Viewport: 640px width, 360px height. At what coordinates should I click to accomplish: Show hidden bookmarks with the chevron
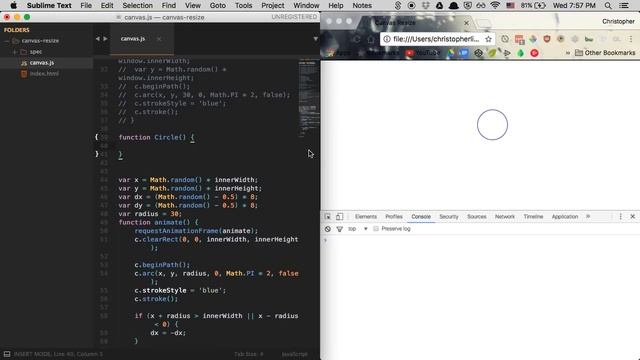[x=567, y=53]
